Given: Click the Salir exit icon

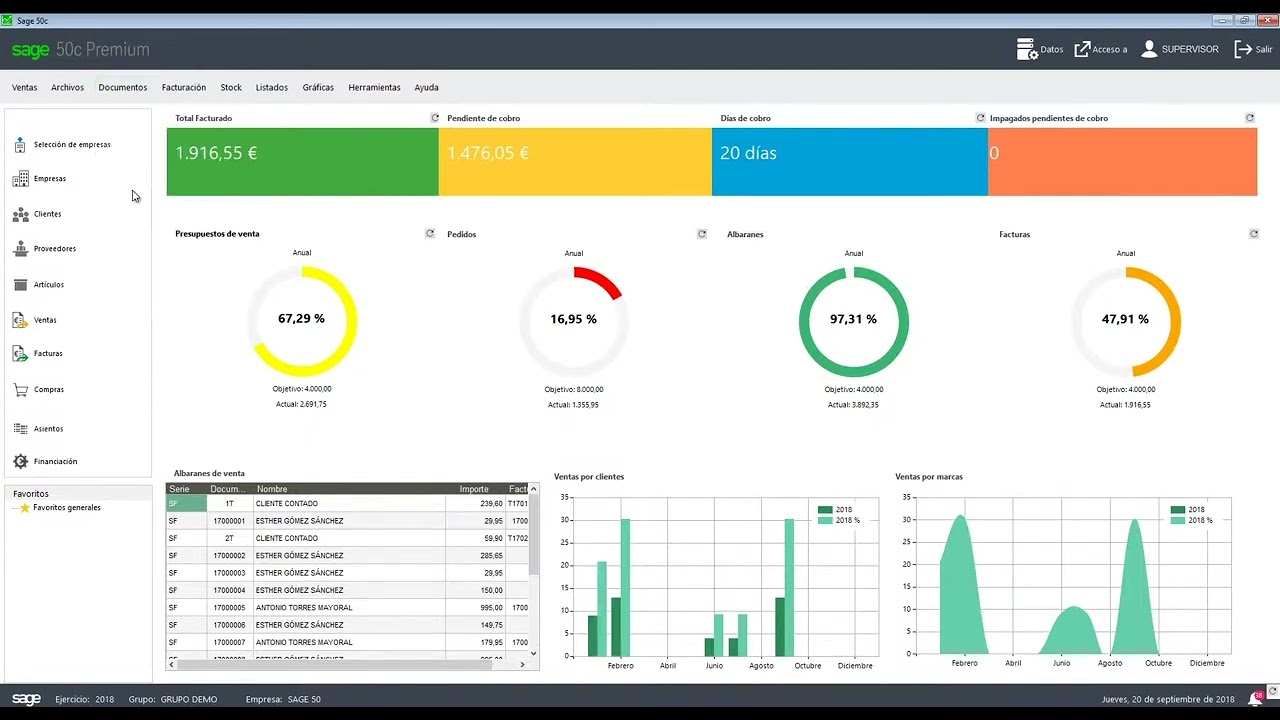Looking at the screenshot, I should coord(1243,49).
